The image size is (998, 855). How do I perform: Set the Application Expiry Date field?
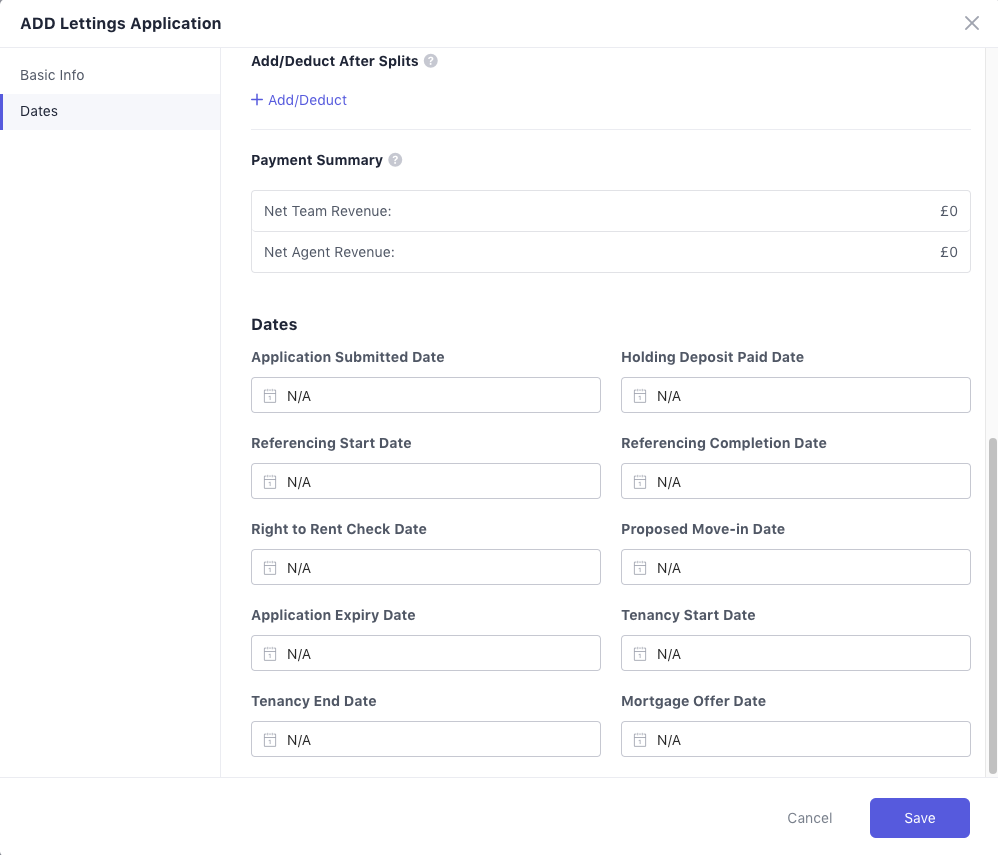425,654
